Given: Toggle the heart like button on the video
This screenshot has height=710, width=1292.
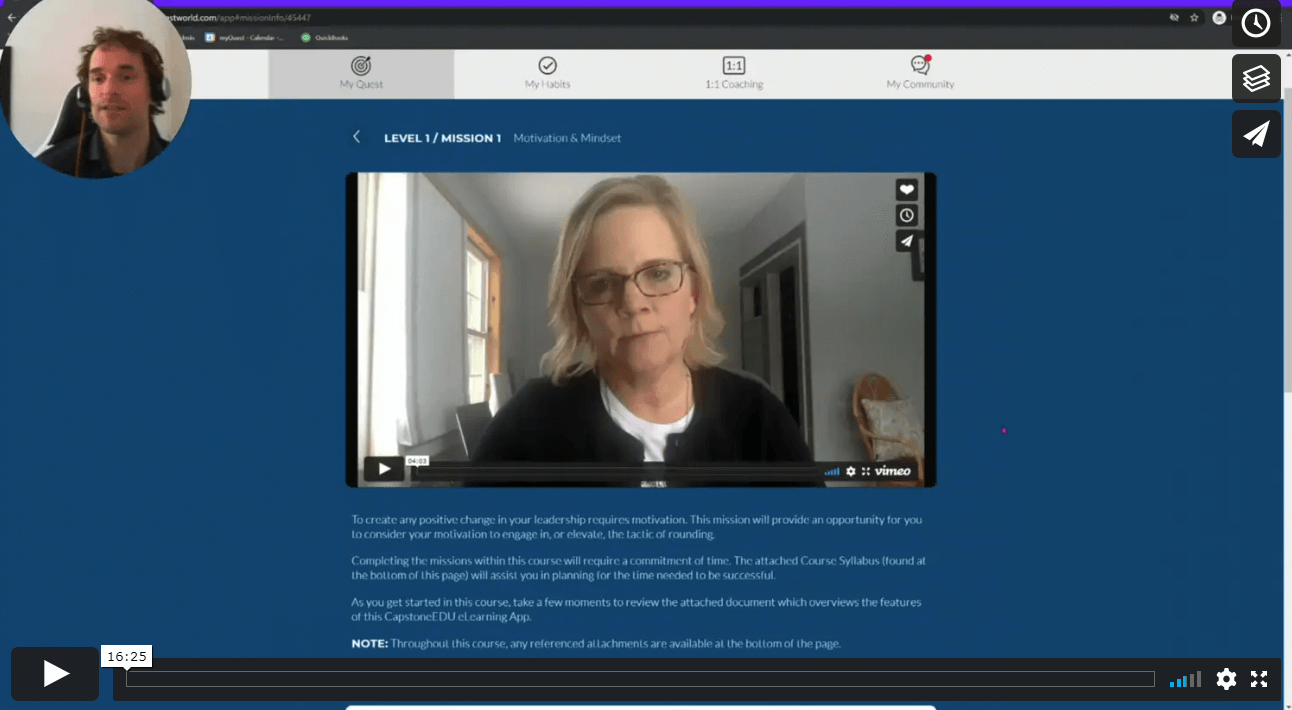Looking at the screenshot, I should click(905, 187).
